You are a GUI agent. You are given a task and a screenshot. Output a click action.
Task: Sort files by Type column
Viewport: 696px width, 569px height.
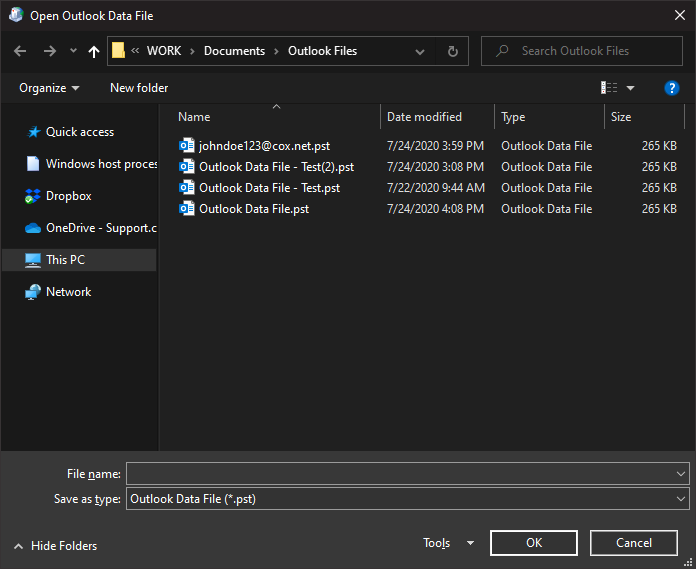[x=513, y=117]
